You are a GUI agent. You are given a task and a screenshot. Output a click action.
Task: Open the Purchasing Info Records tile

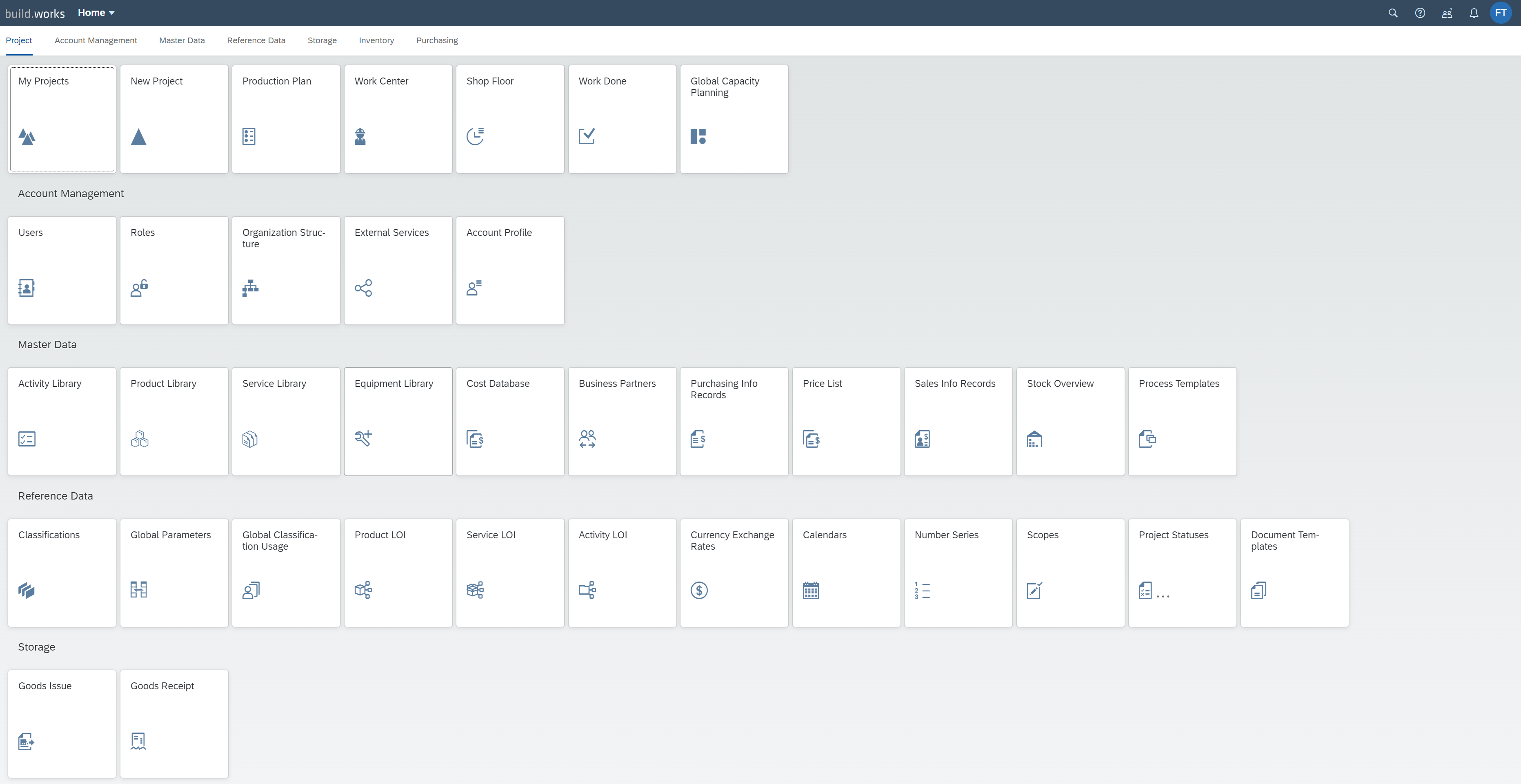tap(734, 422)
